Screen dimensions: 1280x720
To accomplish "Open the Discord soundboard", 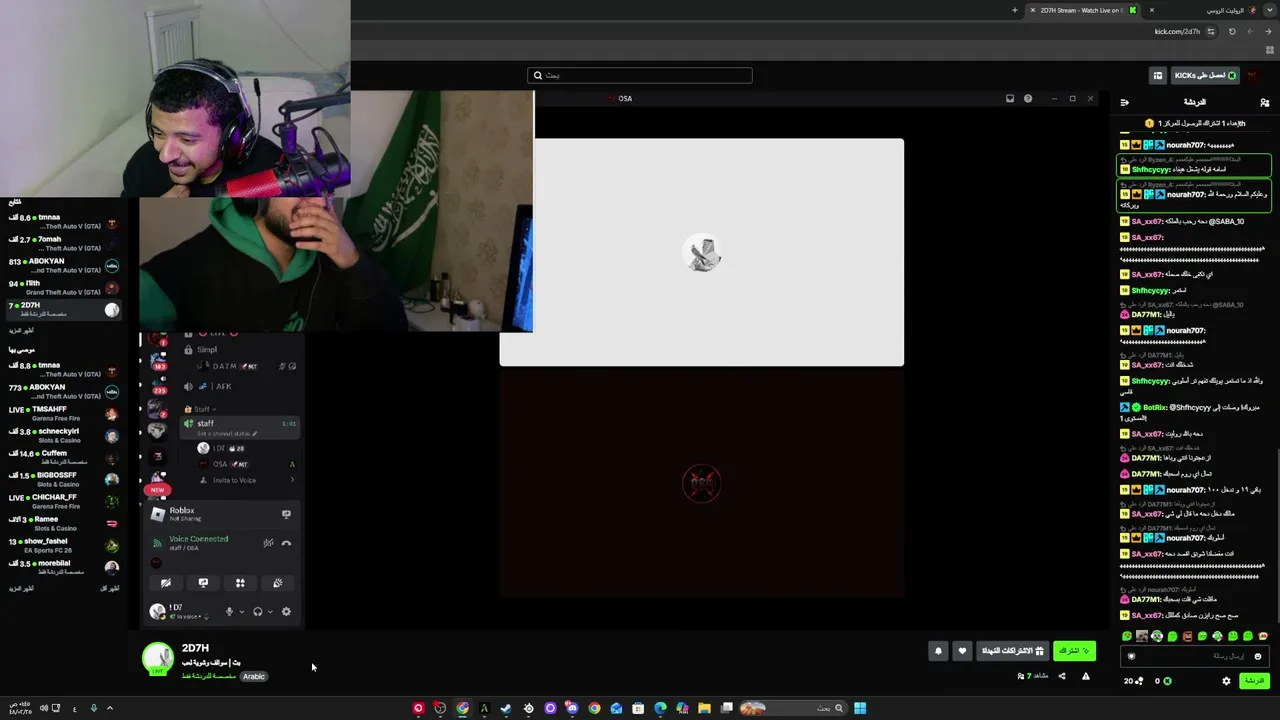I will tap(277, 583).
